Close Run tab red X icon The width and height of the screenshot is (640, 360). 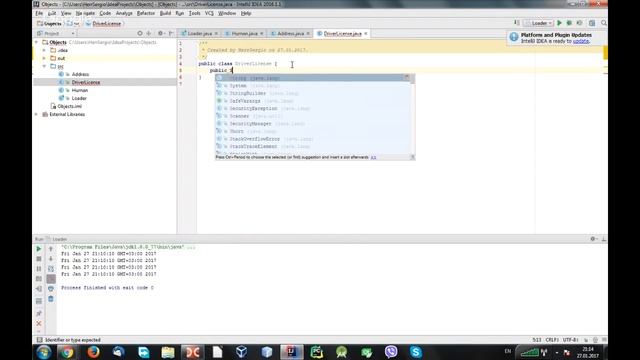point(39,324)
